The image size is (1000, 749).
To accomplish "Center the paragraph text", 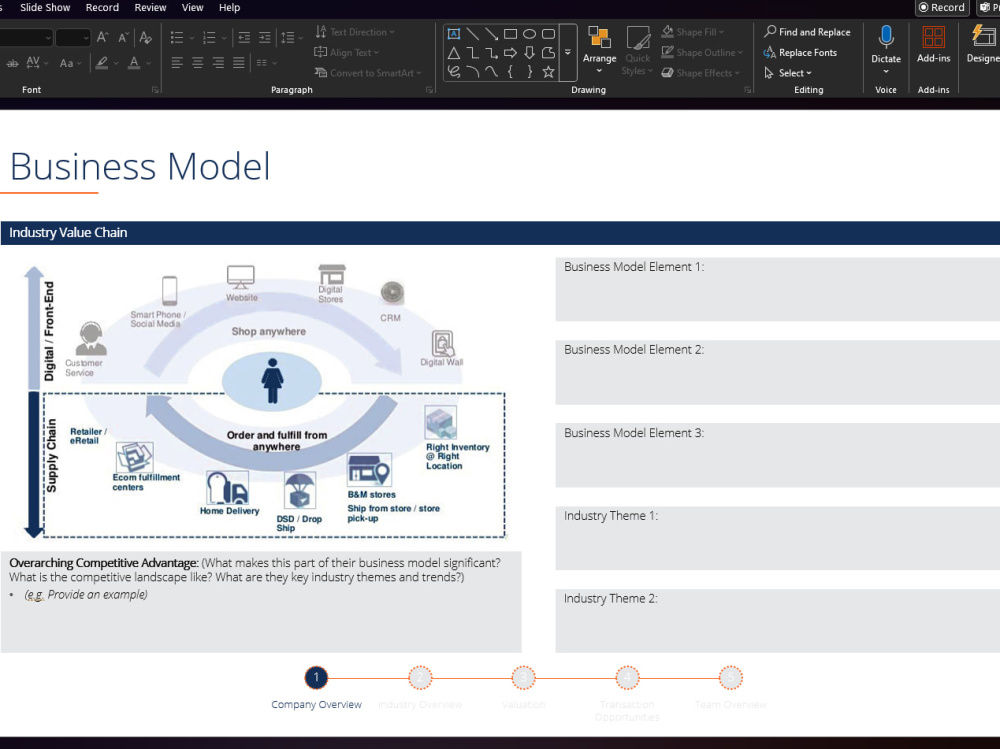I will pyautogui.click(x=198, y=63).
